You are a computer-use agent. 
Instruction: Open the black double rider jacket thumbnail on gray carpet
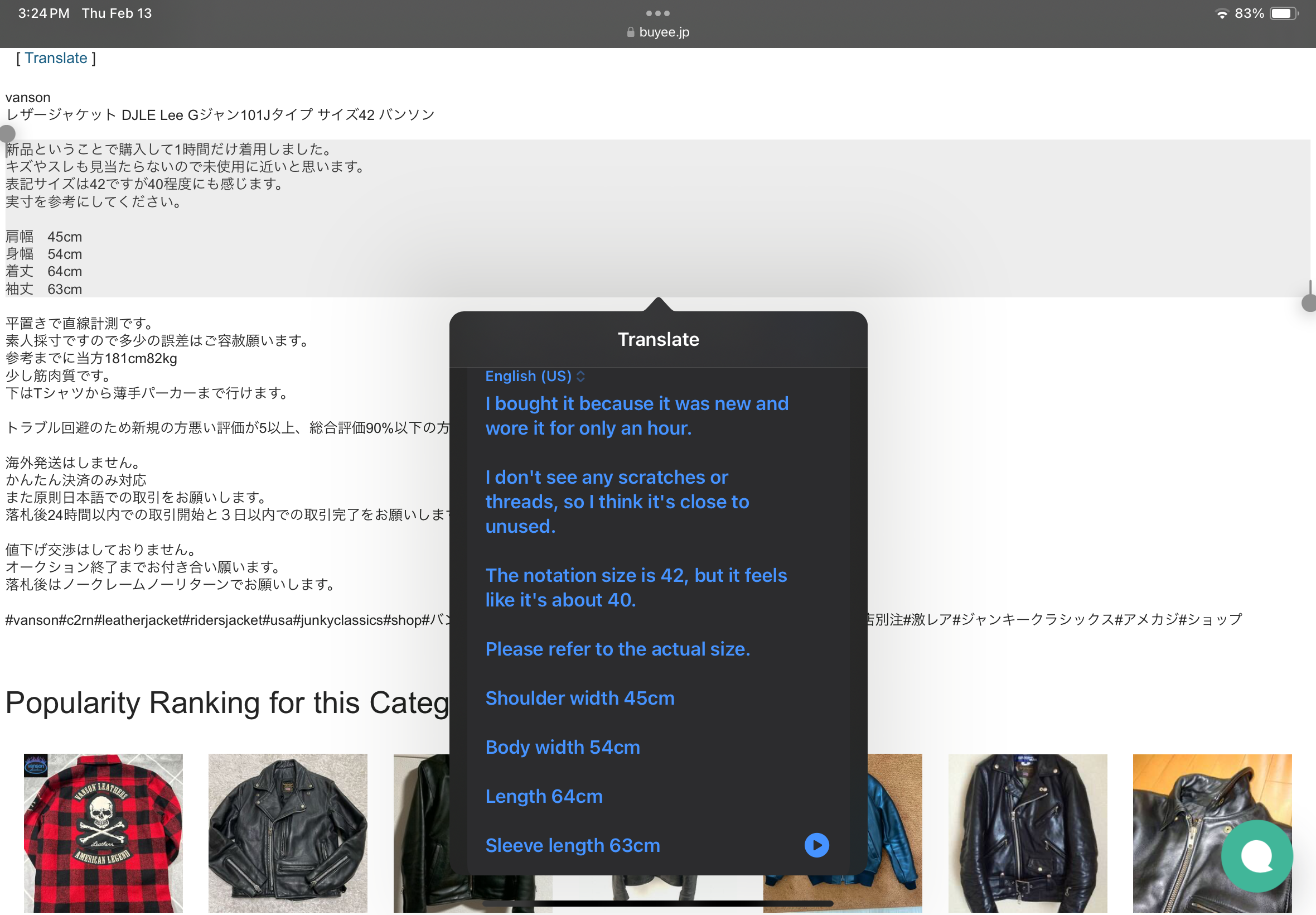pyautogui.click(x=288, y=834)
